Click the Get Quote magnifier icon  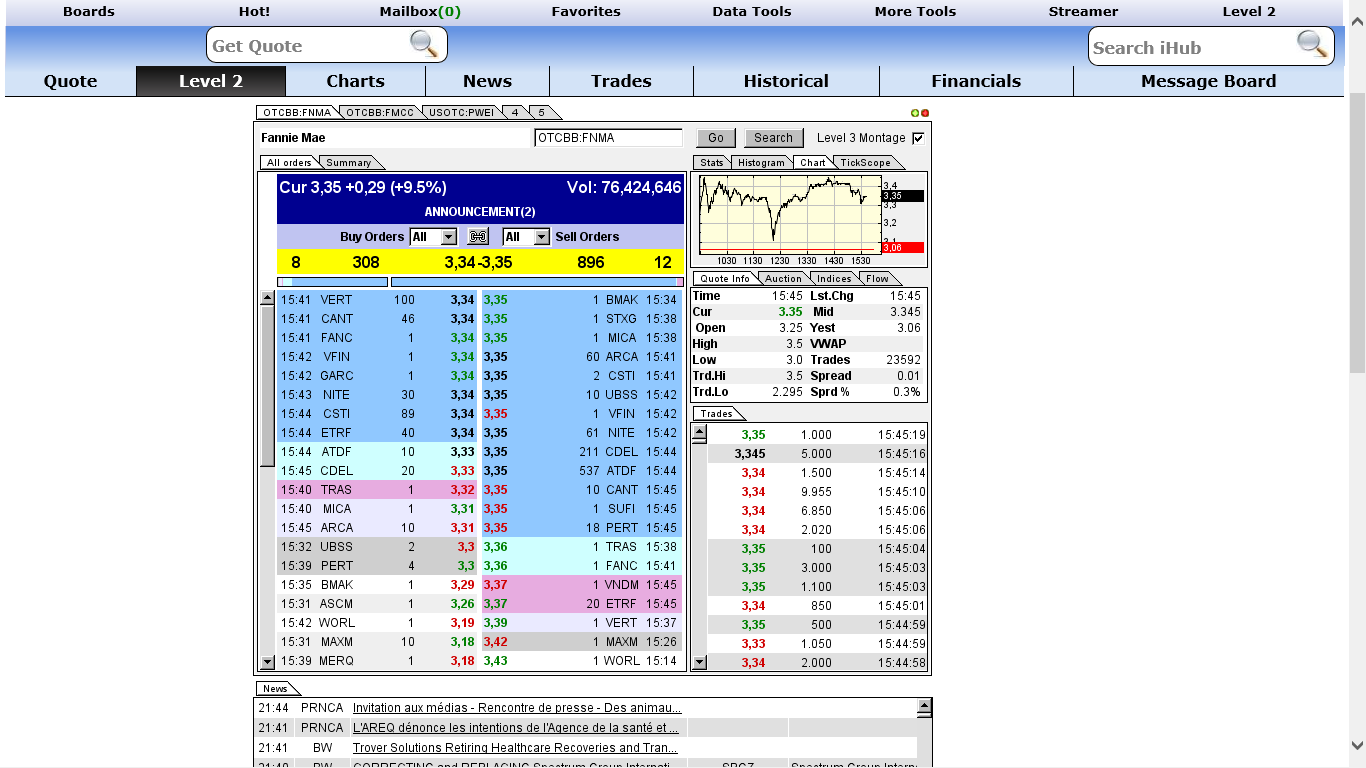coord(424,44)
